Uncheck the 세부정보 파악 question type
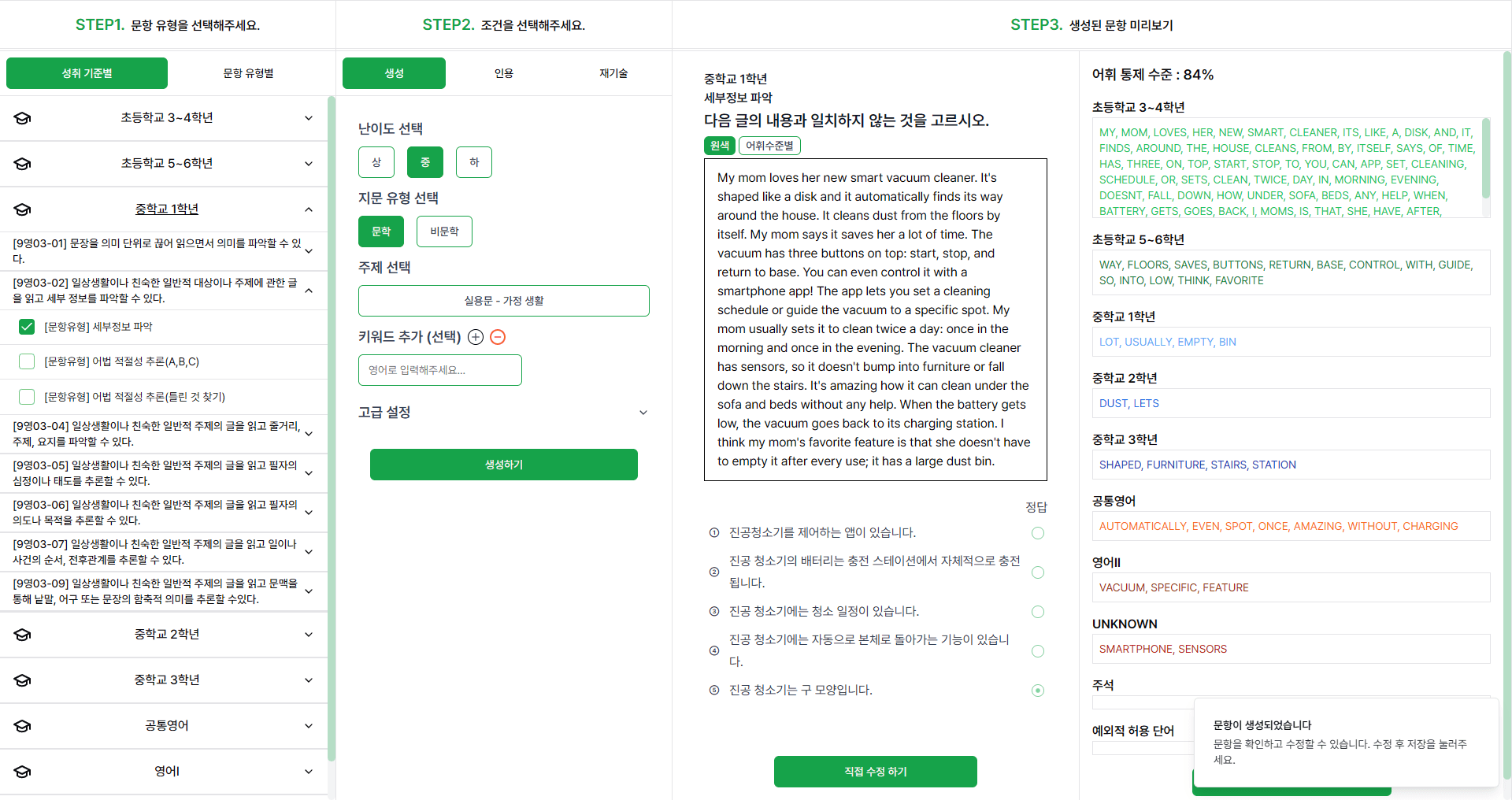Screen dimensions: 1512x800 [x=27, y=327]
